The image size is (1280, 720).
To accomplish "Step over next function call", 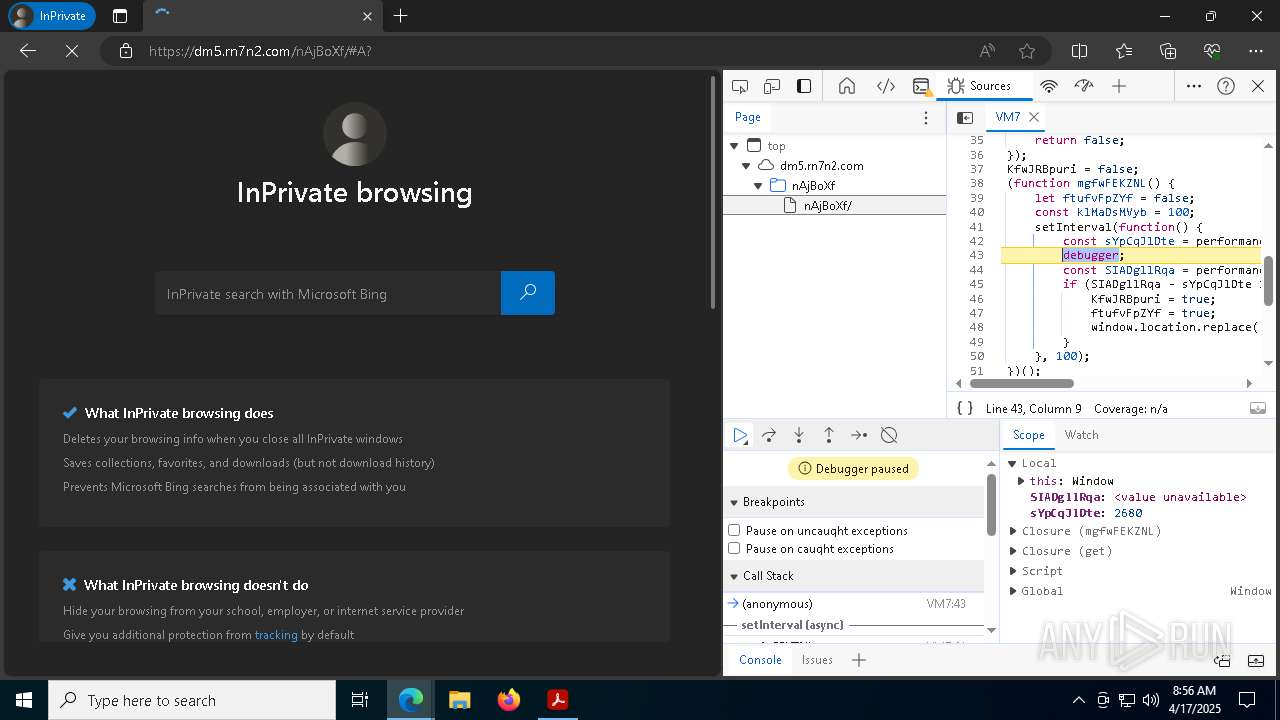I will pyautogui.click(x=769, y=435).
